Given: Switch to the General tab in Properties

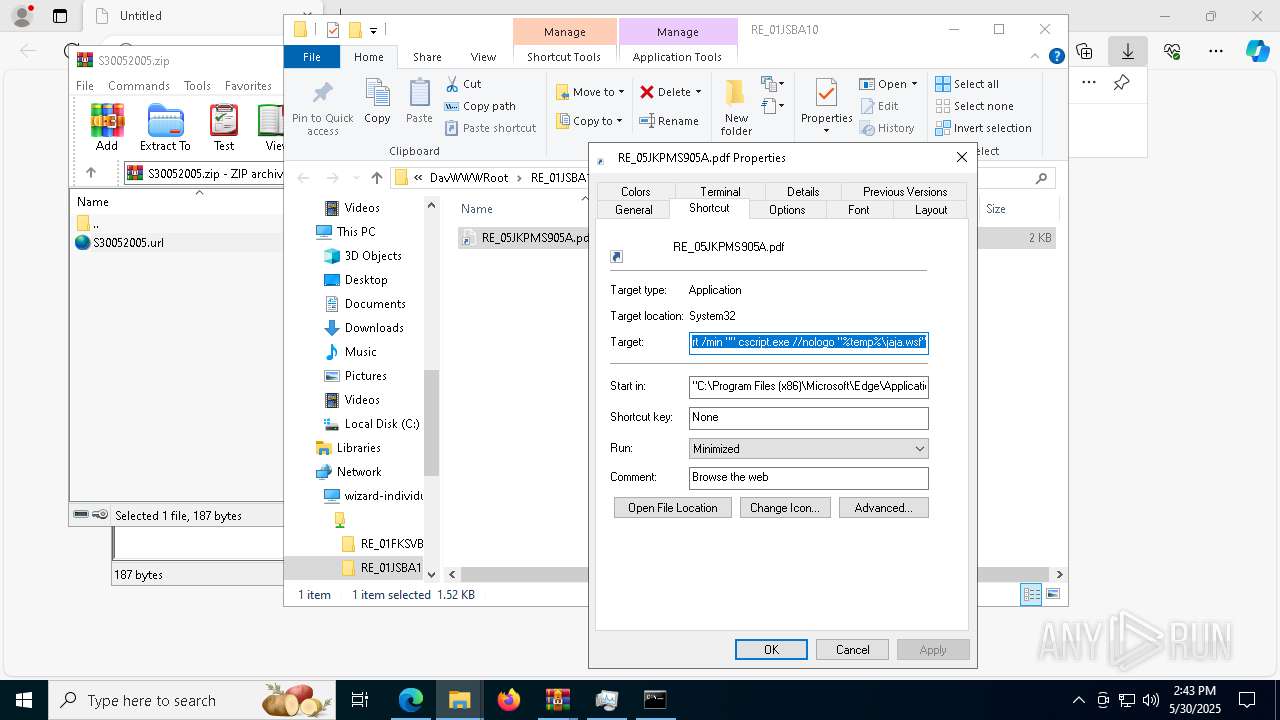Looking at the screenshot, I should [634, 210].
